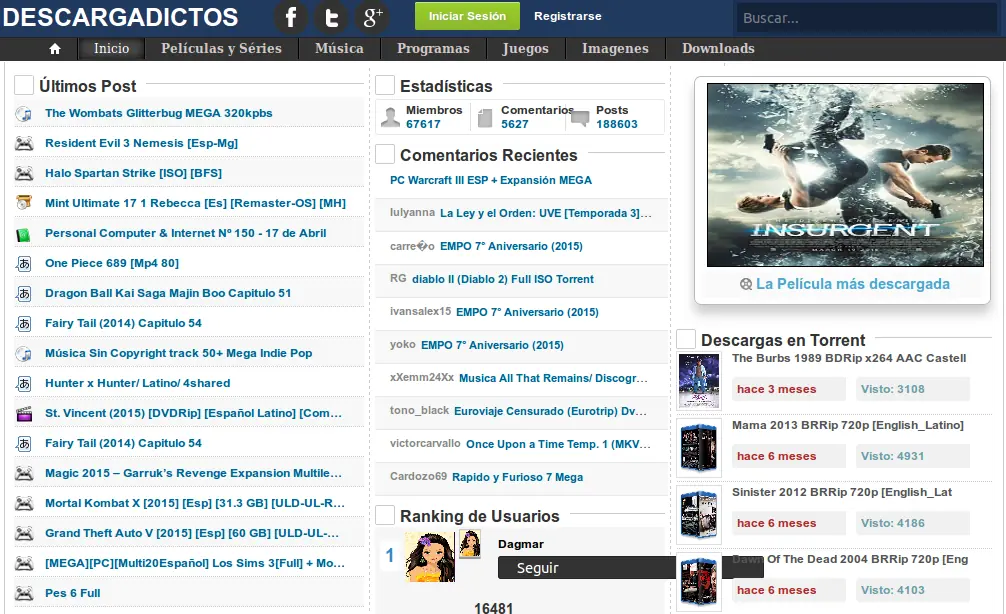This screenshot has width=1006, height=614.
Task: Open Once Upon a Time Temp. 1 link
Action: (558, 444)
